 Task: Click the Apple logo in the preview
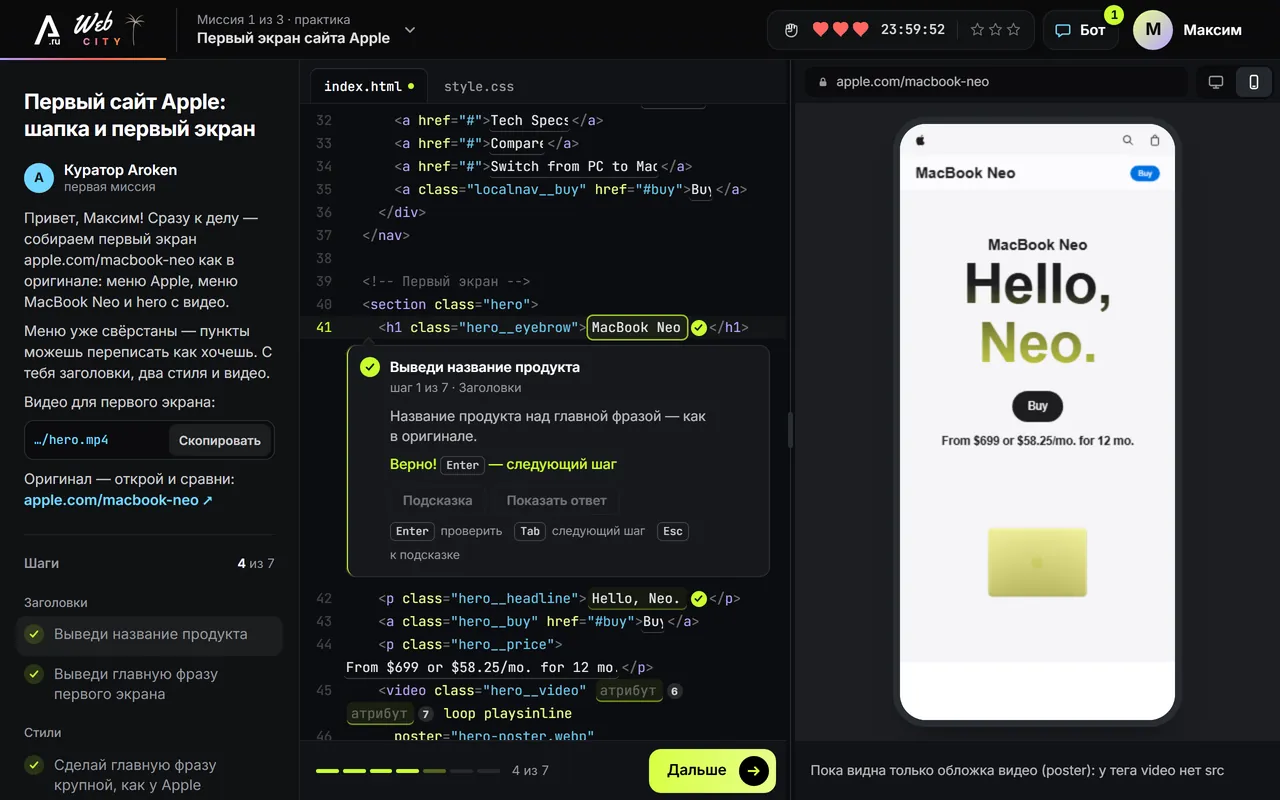click(920, 140)
